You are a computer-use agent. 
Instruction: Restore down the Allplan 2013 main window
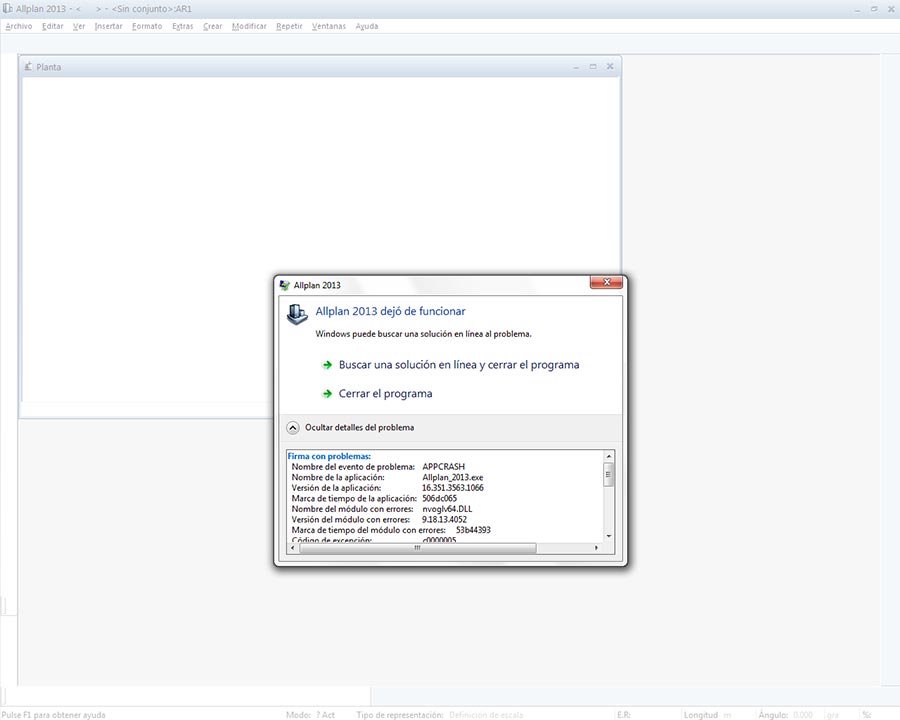point(874,9)
